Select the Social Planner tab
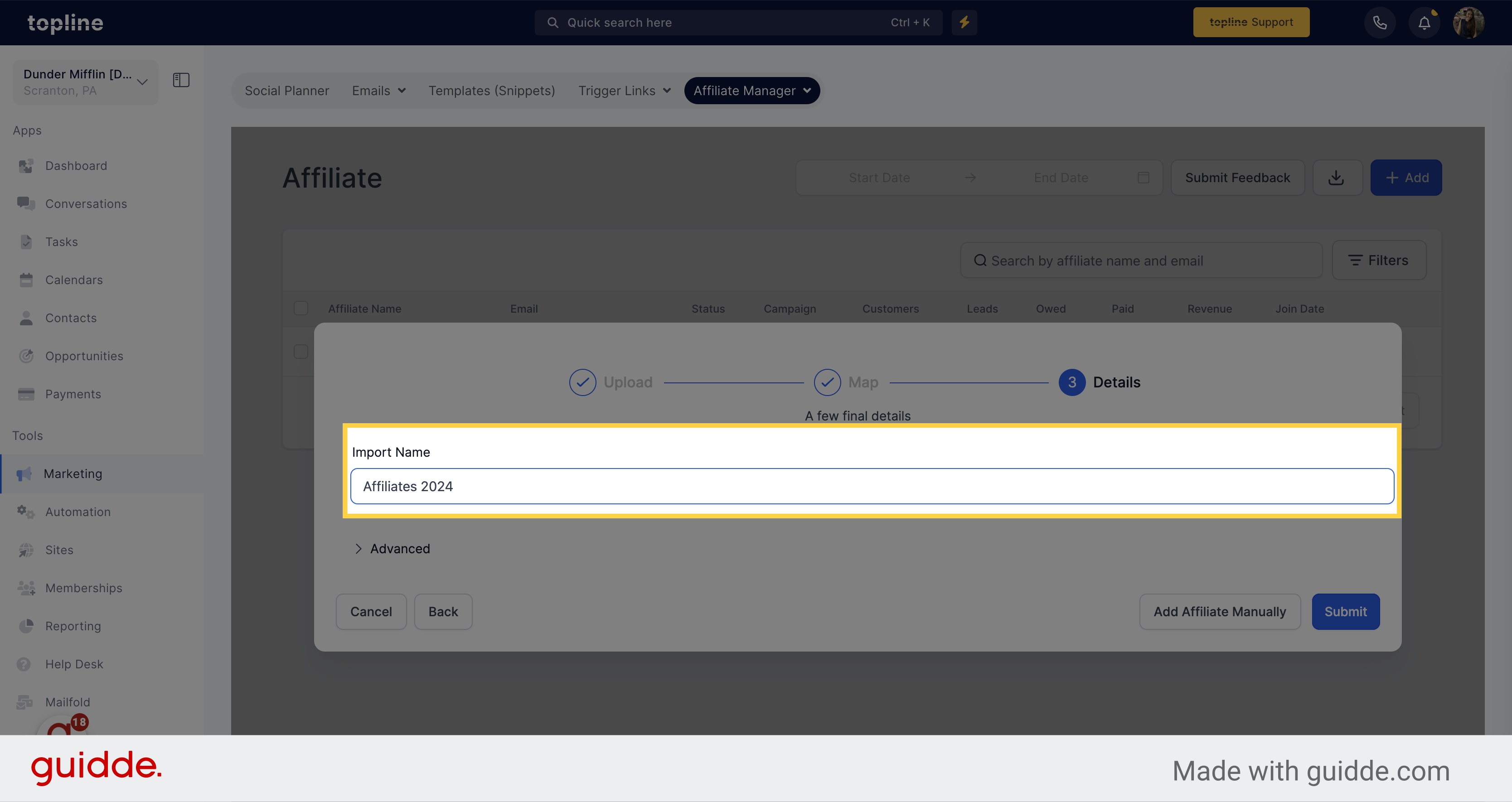 (287, 90)
